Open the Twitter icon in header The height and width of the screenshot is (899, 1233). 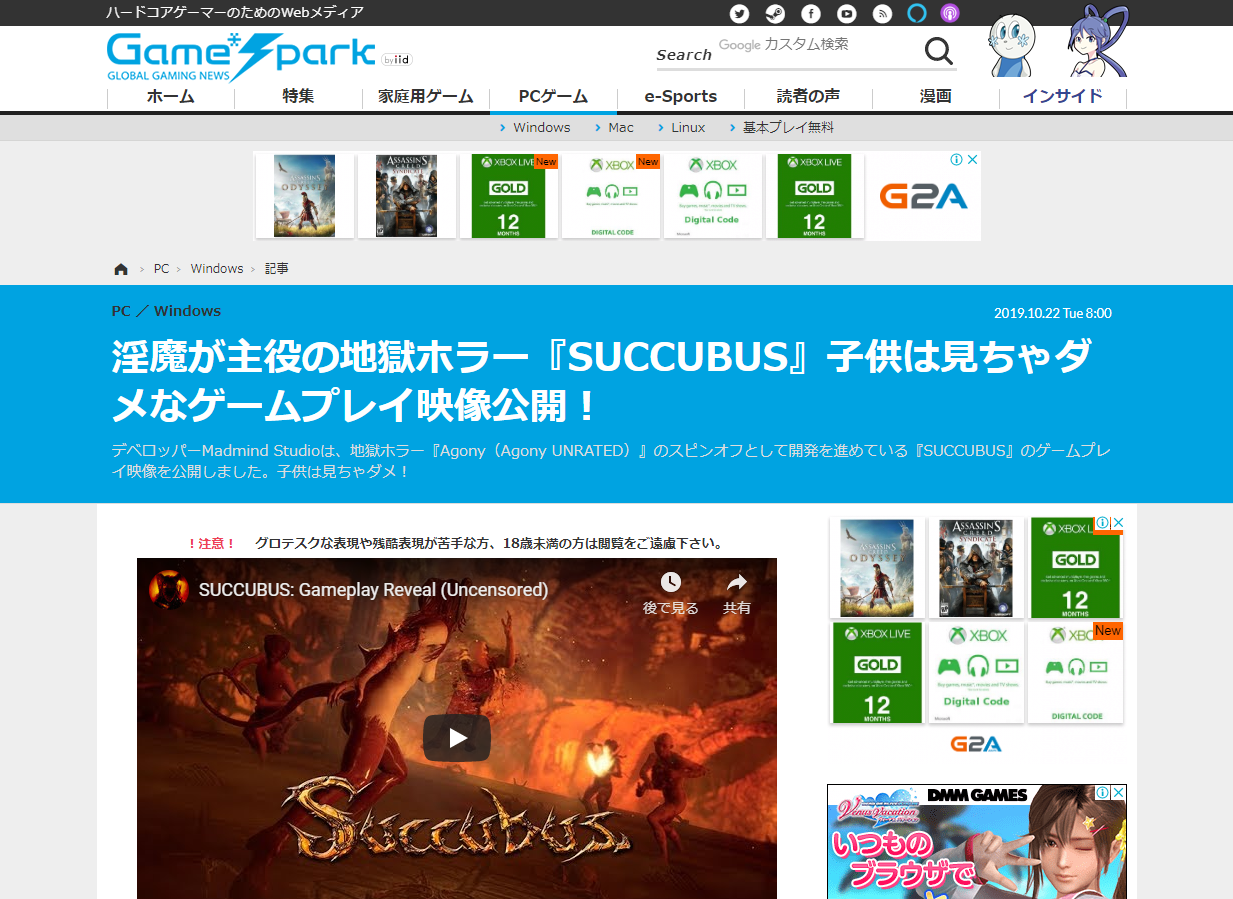739,13
